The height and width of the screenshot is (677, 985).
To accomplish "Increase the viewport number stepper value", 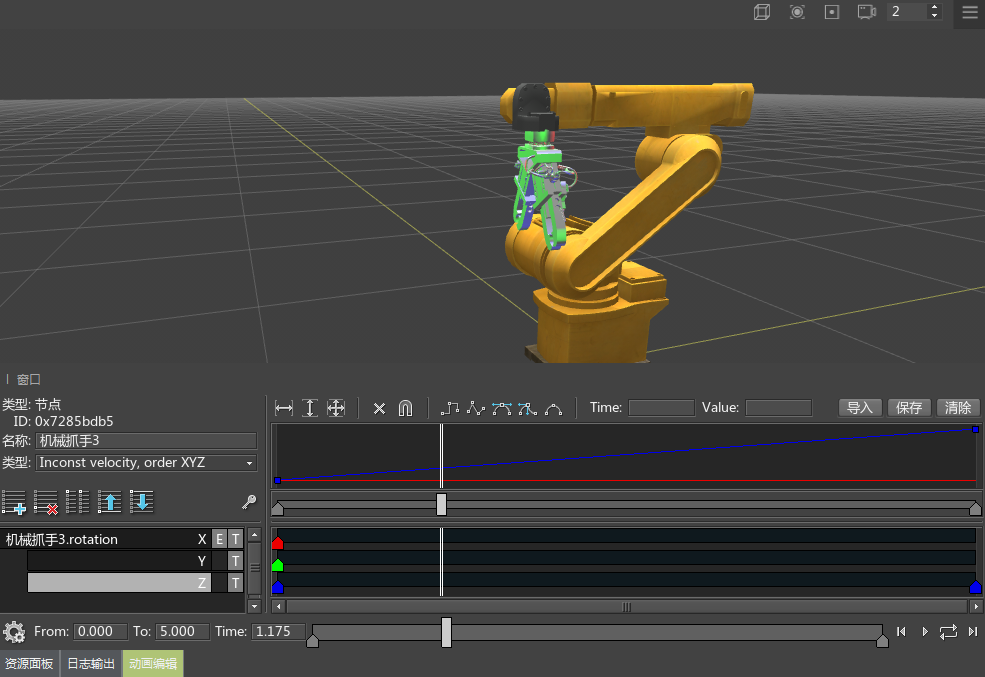I will [934, 7].
